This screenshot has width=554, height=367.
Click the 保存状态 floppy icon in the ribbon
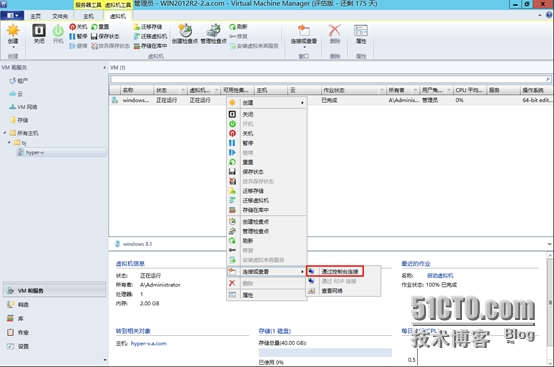94,36
